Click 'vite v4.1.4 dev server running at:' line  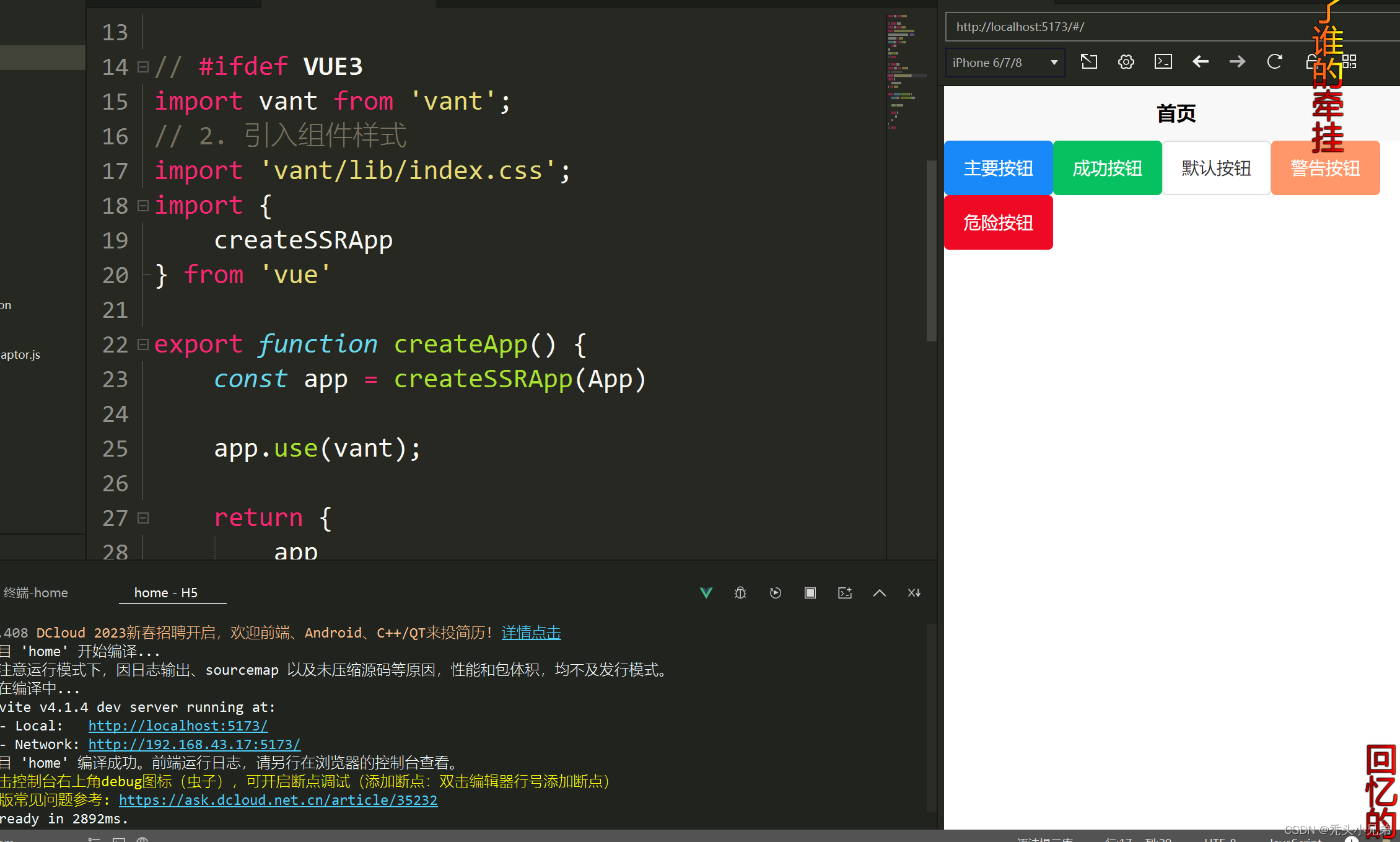tap(138, 707)
